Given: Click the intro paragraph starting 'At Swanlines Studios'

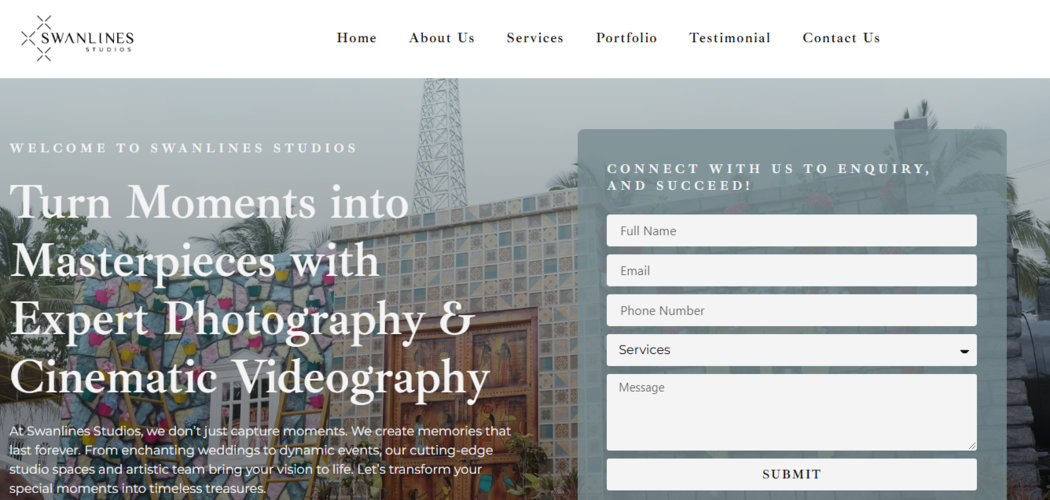Looking at the screenshot, I should pos(260,460).
